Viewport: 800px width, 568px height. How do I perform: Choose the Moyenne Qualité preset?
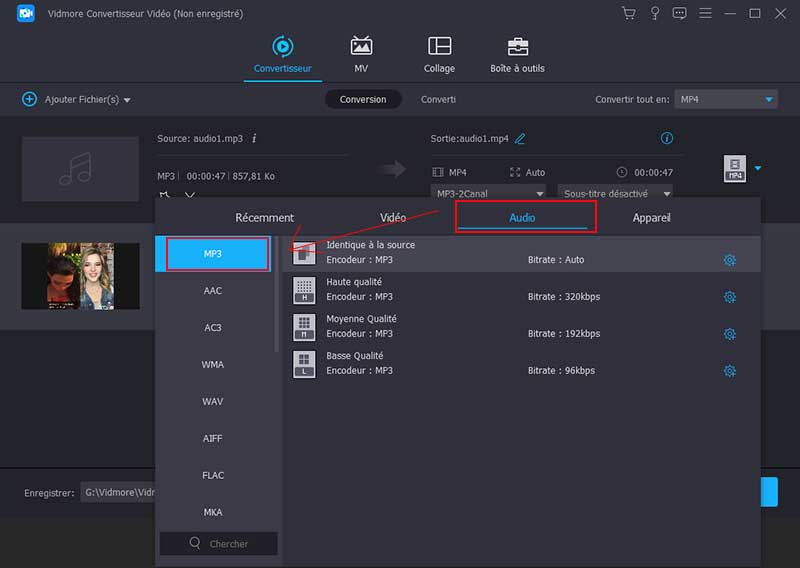pos(521,327)
